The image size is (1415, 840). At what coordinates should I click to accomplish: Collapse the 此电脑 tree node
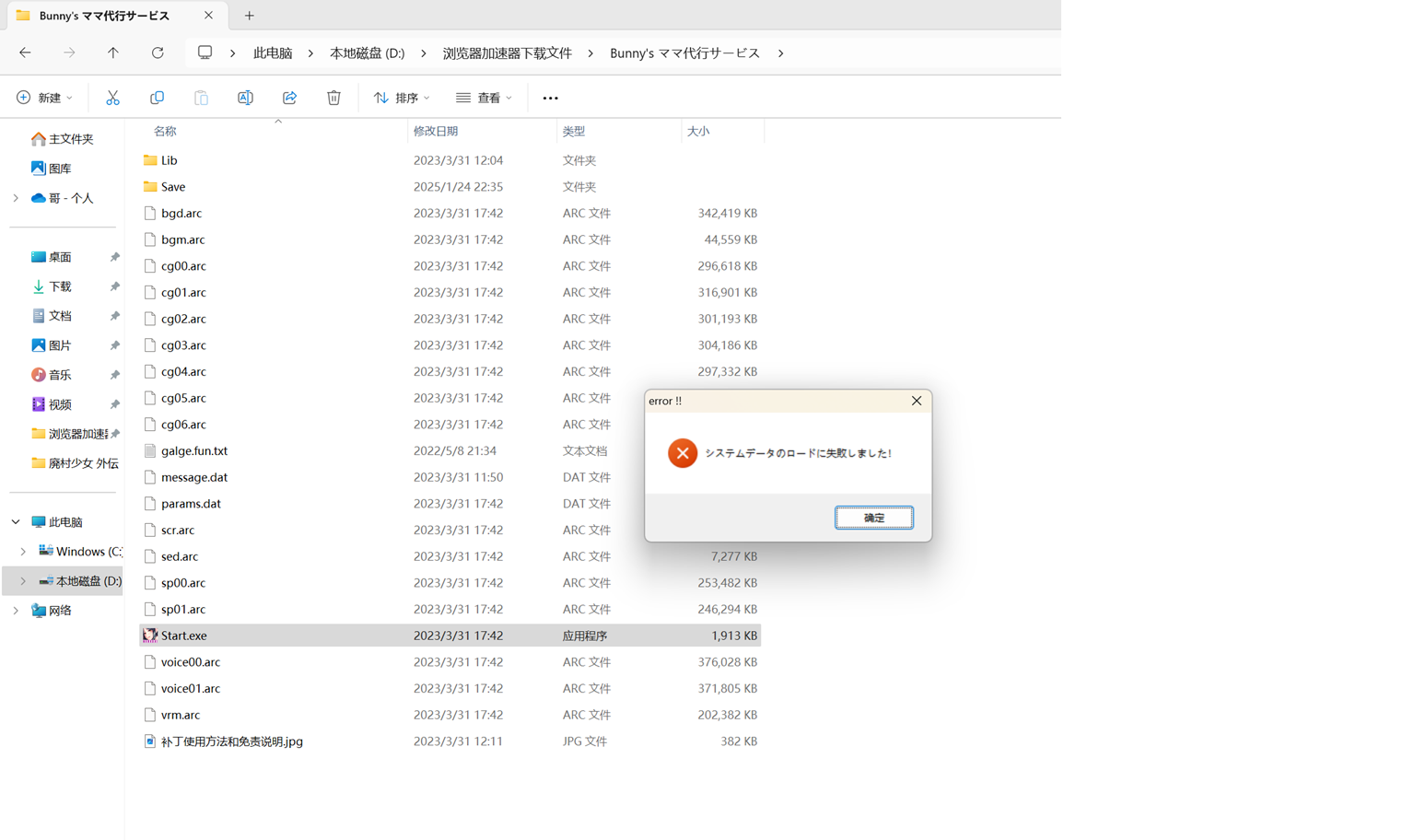16,522
